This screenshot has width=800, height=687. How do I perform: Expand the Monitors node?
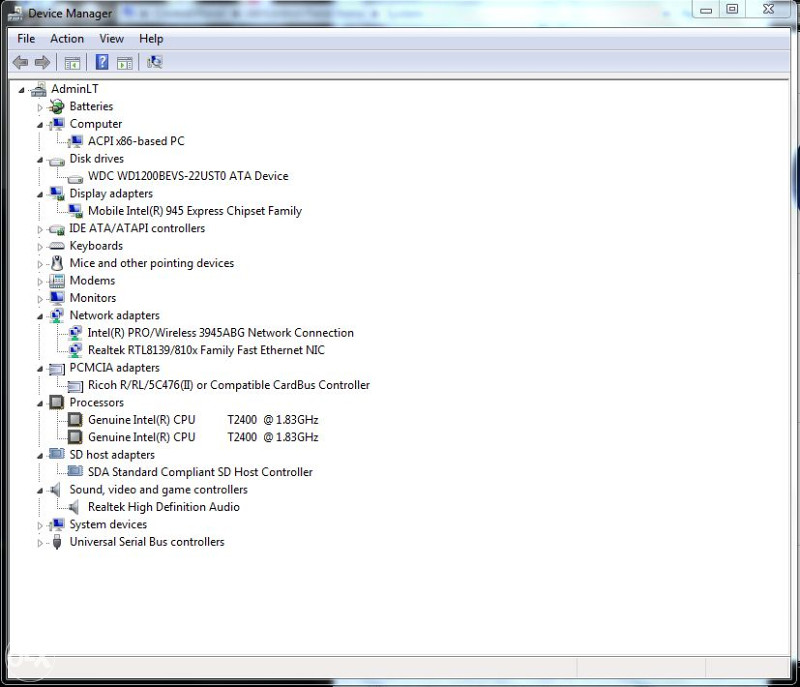click(40, 299)
